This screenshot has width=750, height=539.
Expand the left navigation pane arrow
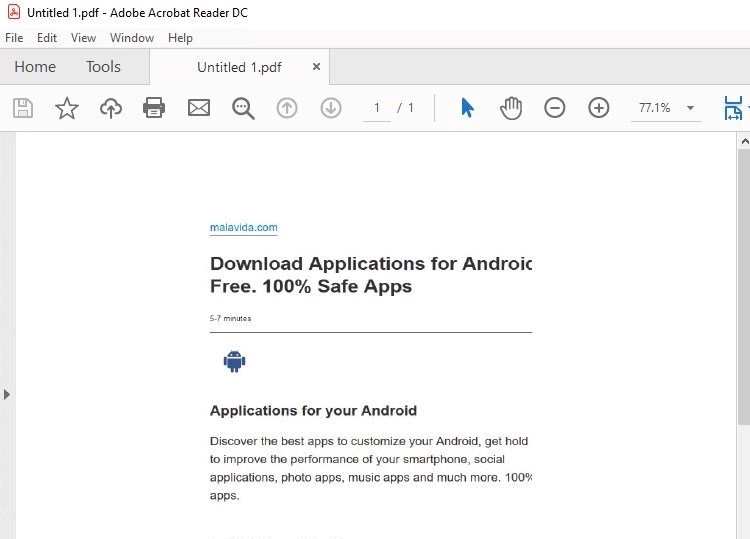(x=7, y=394)
